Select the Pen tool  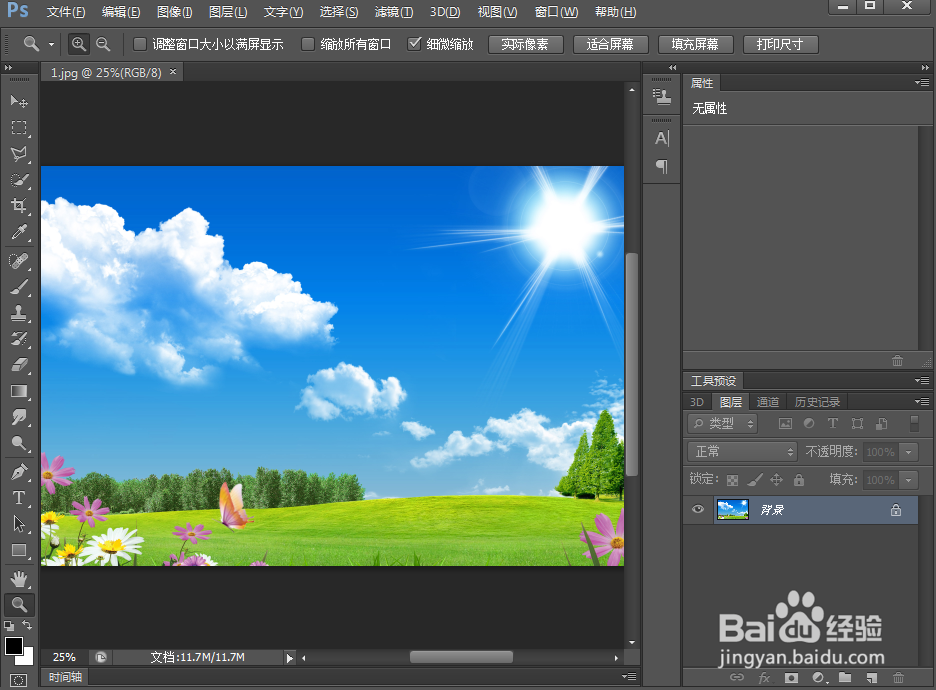19,472
